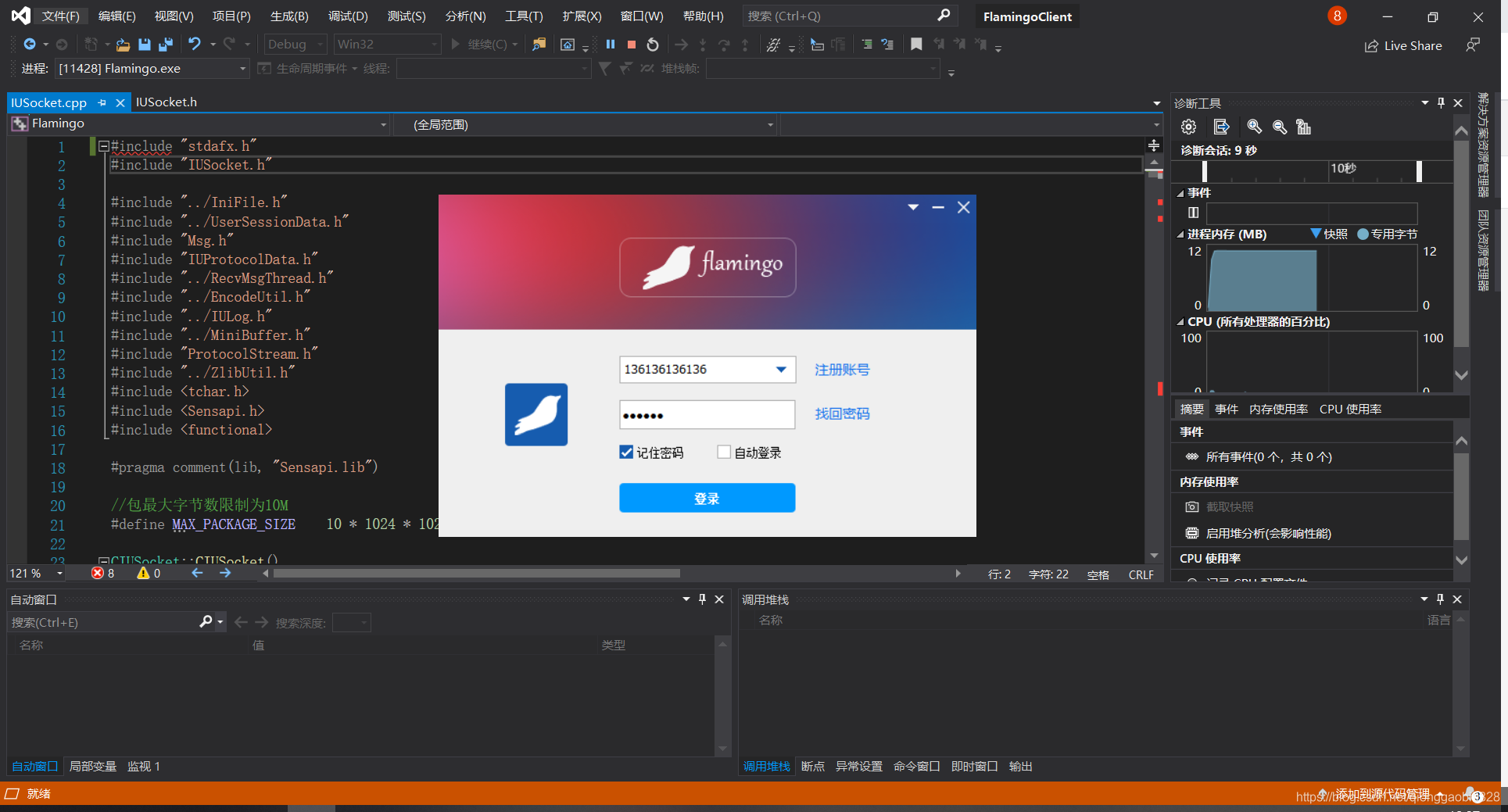
Task: Click the password field in login window
Action: point(707,415)
